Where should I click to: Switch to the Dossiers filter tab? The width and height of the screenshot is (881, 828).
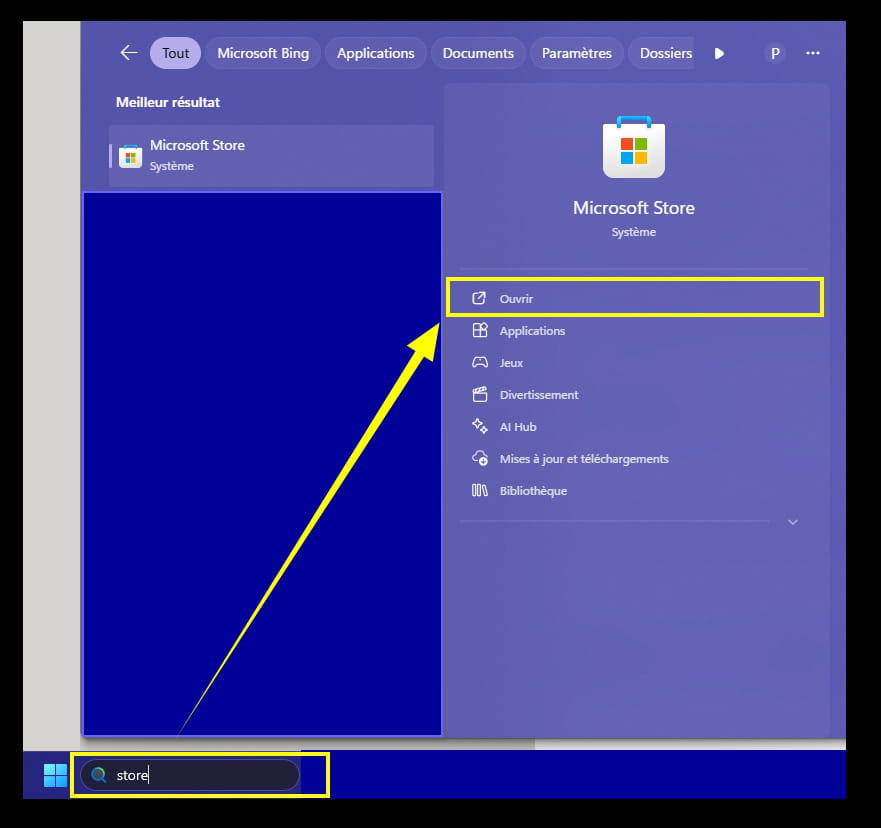[x=662, y=53]
